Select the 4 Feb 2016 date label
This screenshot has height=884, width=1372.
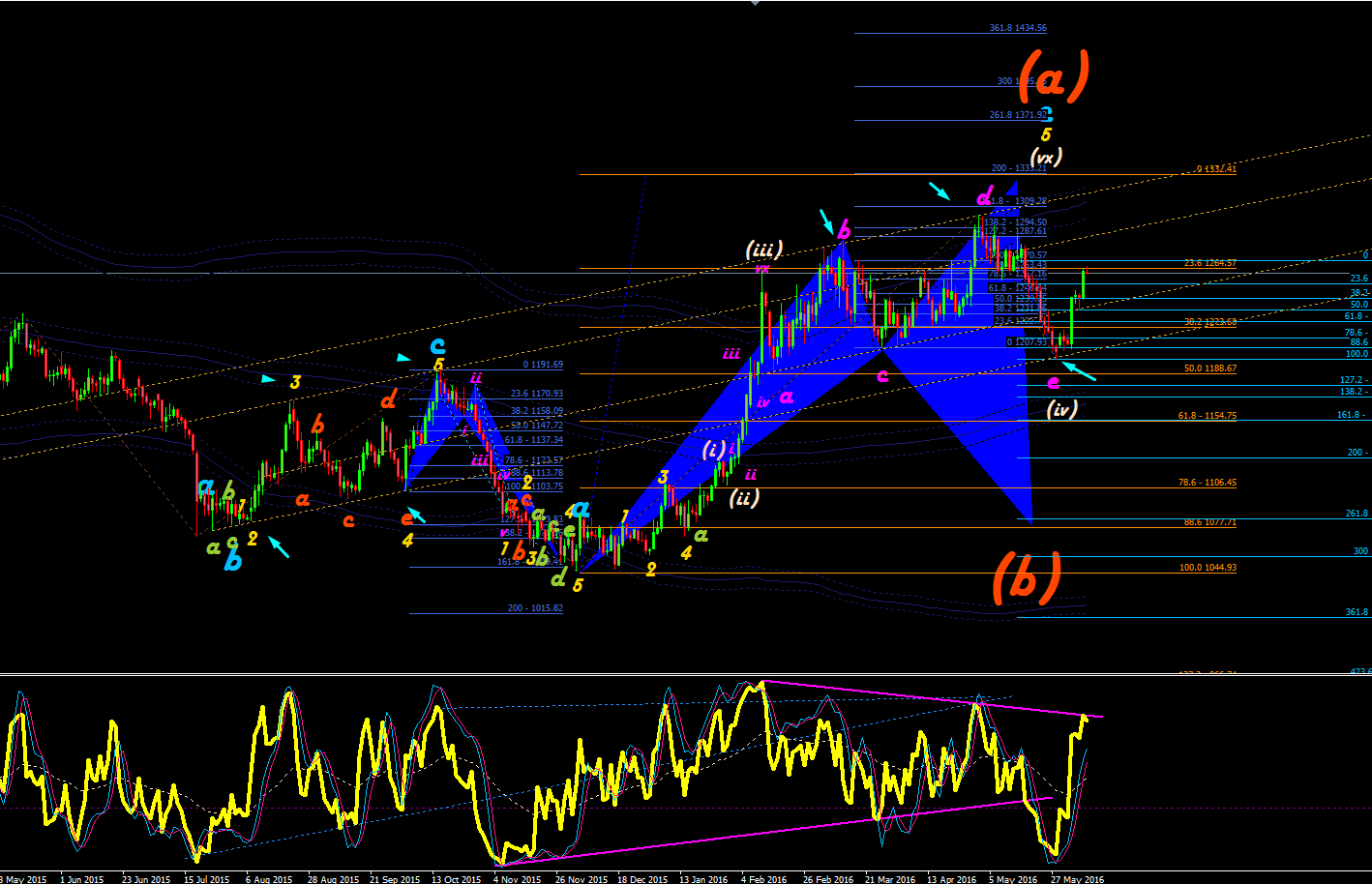764,879
